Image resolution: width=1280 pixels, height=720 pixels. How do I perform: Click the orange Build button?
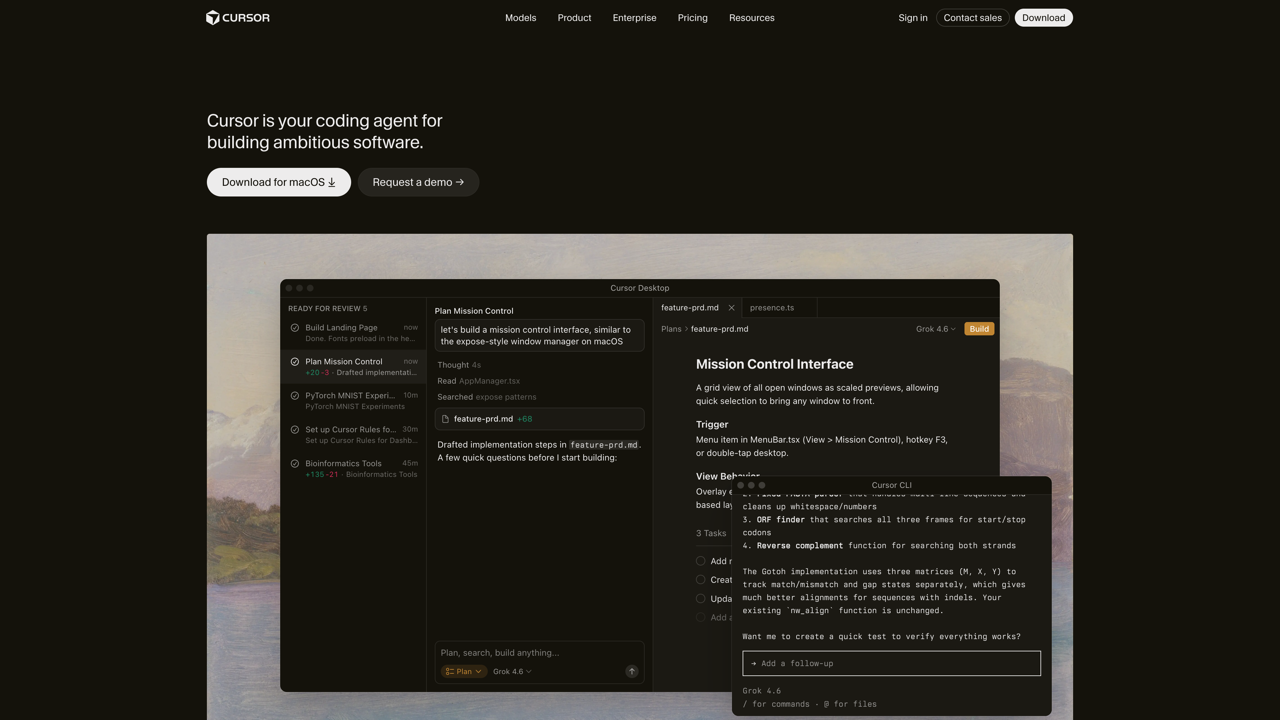(x=979, y=329)
